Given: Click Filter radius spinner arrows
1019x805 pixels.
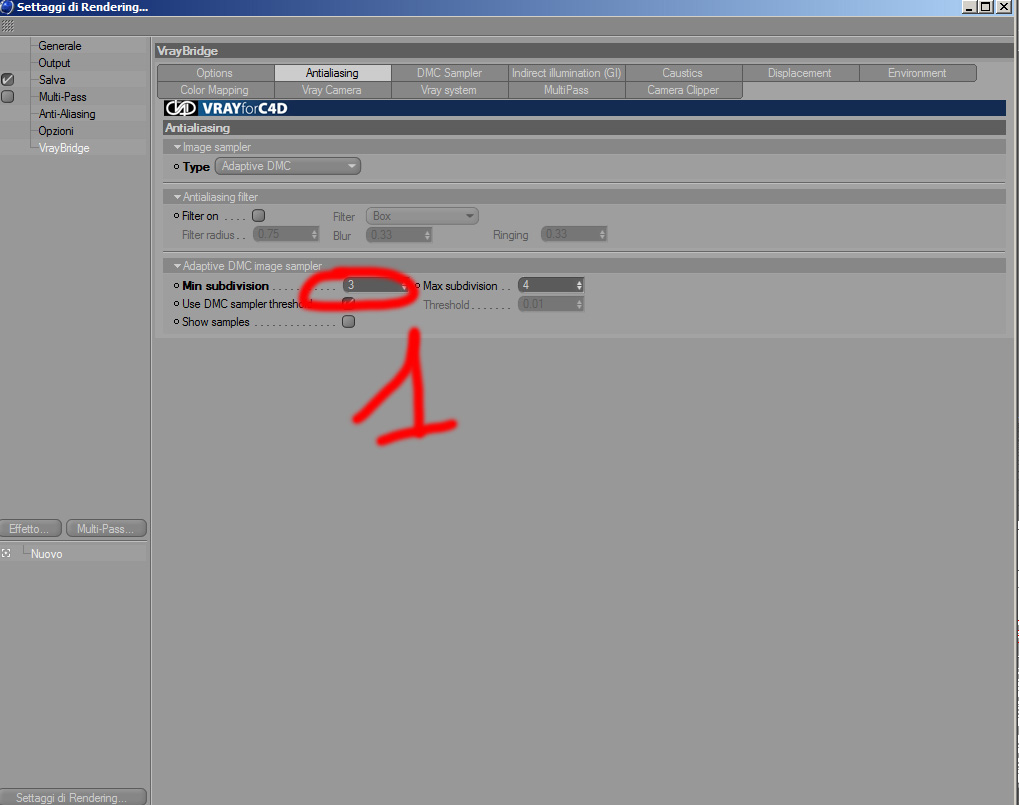Looking at the screenshot, I should (x=315, y=234).
